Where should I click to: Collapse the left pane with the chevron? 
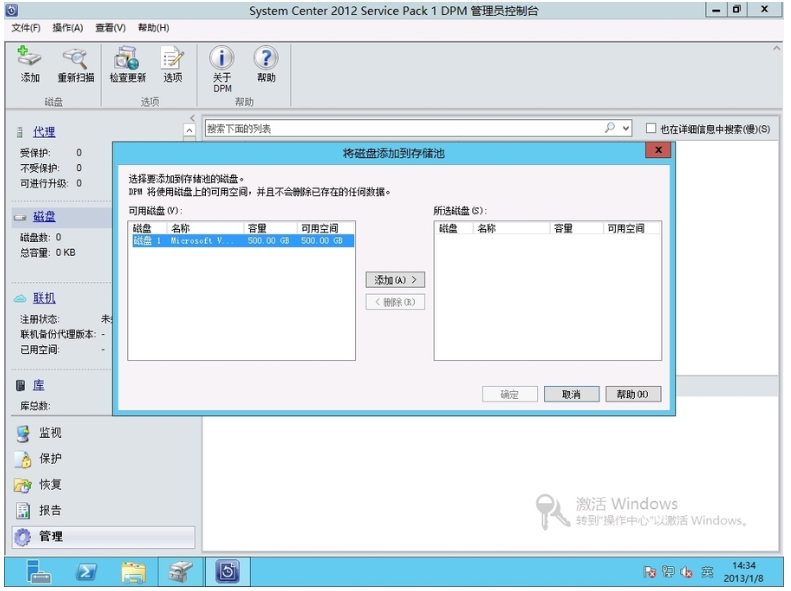[192, 118]
